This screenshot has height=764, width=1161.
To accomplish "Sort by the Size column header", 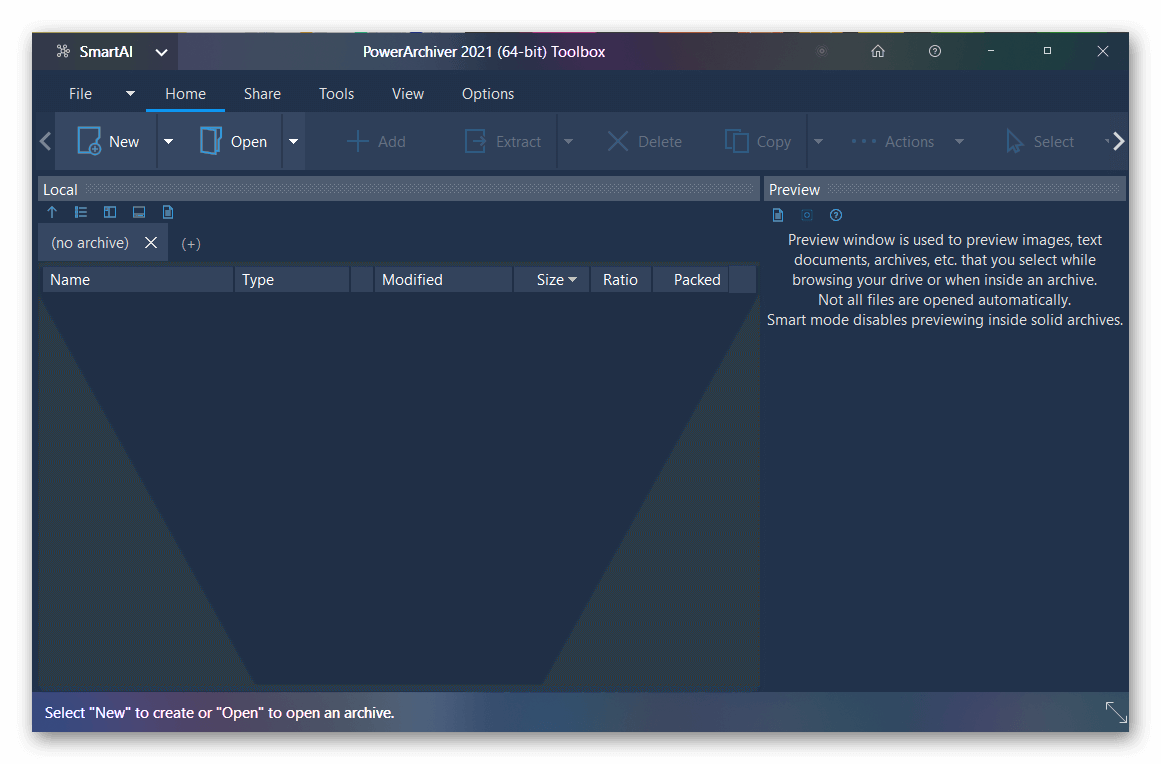I will [552, 280].
